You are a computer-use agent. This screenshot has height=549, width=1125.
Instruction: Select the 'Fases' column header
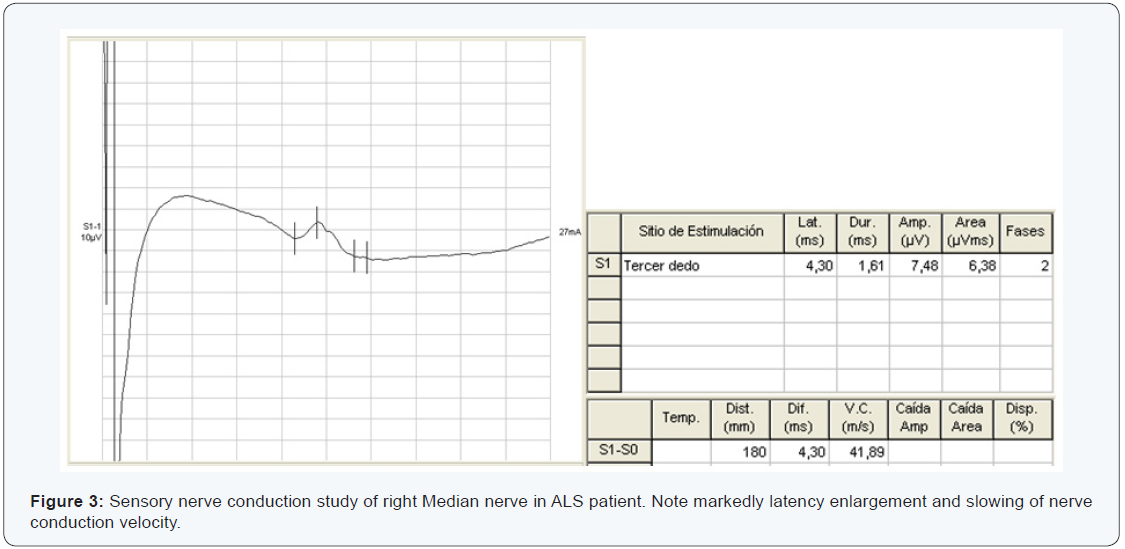[1025, 231]
